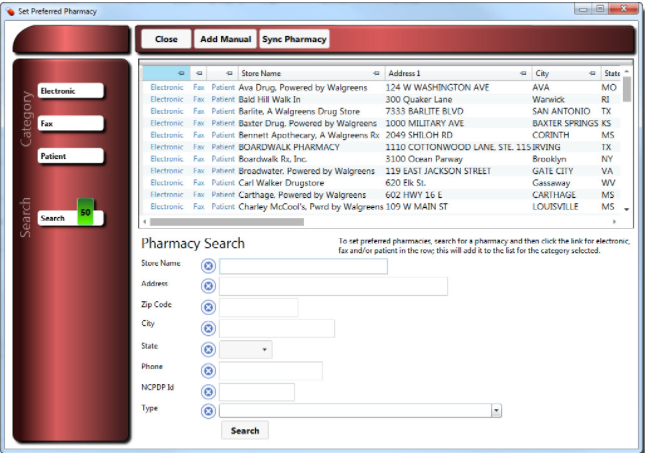Select 'Carl Walker Drugstore' store name
Viewport: 645px width, 453px height.
pos(281,183)
